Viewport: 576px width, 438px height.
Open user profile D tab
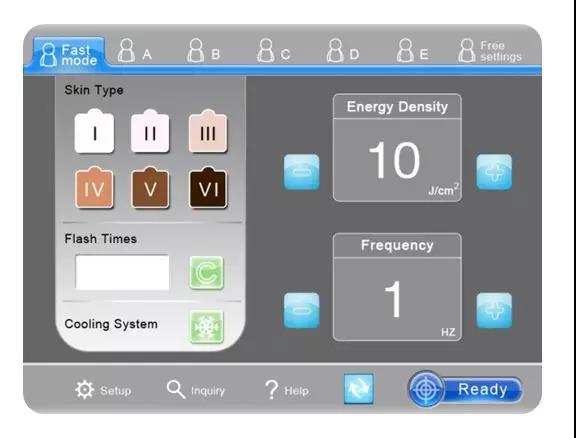[x=343, y=51]
